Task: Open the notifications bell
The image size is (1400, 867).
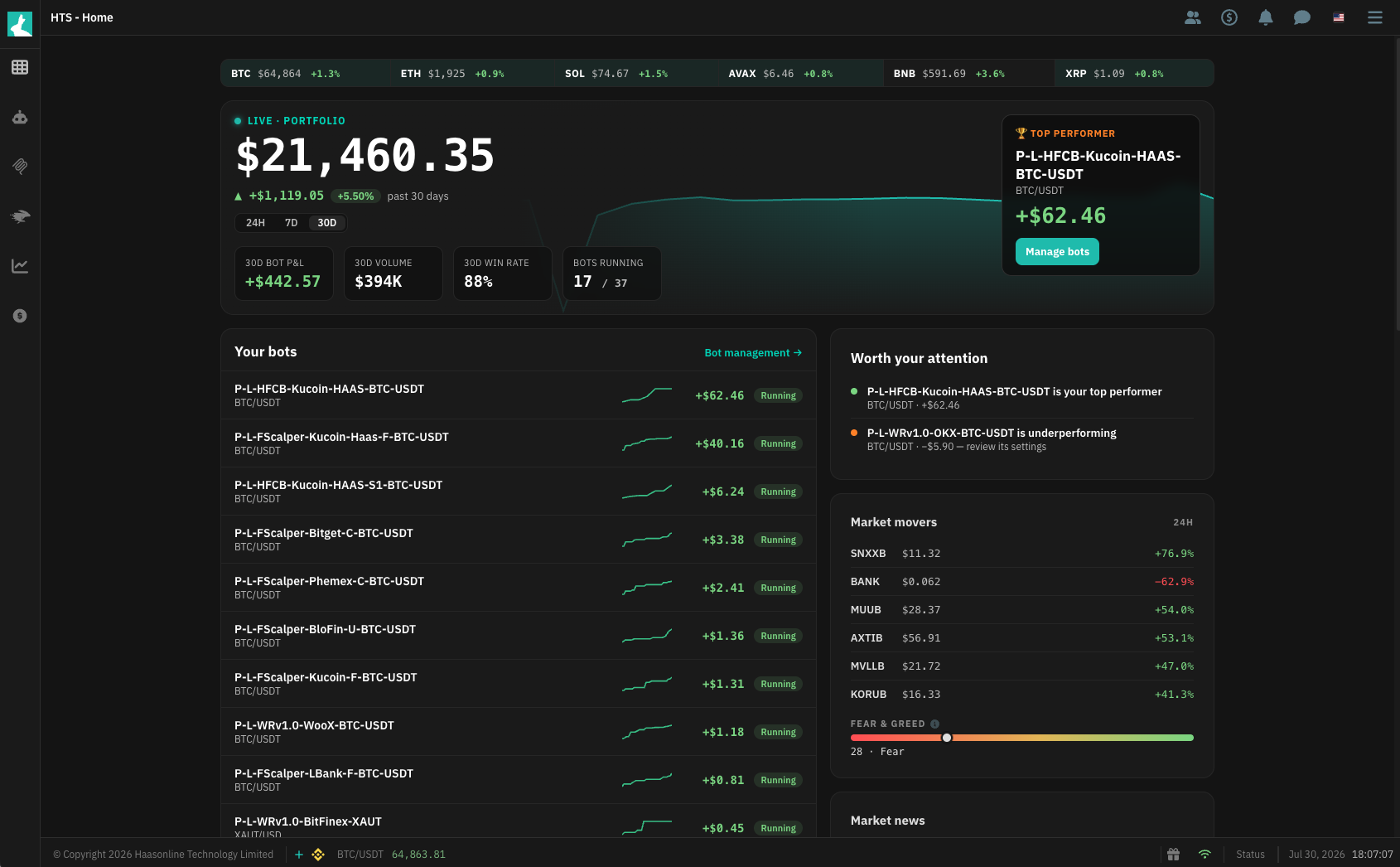Action: [1266, 17]
